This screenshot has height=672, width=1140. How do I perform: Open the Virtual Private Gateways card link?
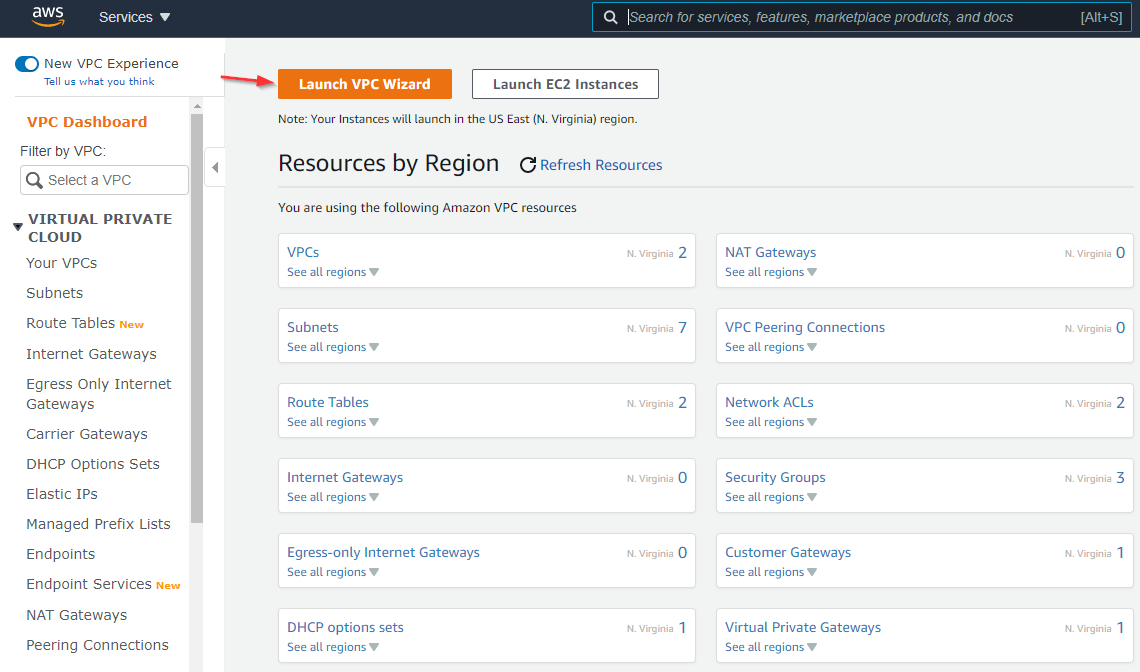coord(803,627)
